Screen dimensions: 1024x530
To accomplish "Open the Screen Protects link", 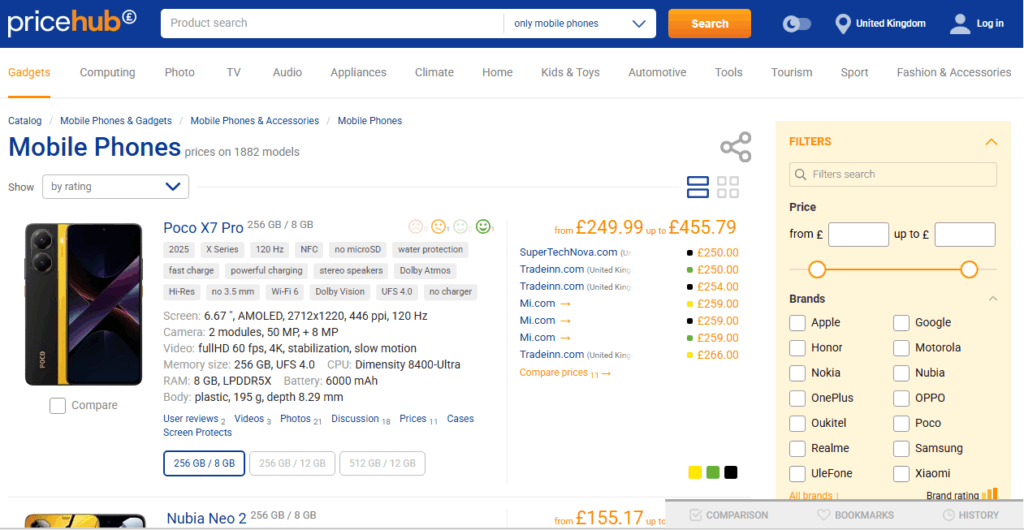I will 197,433.
